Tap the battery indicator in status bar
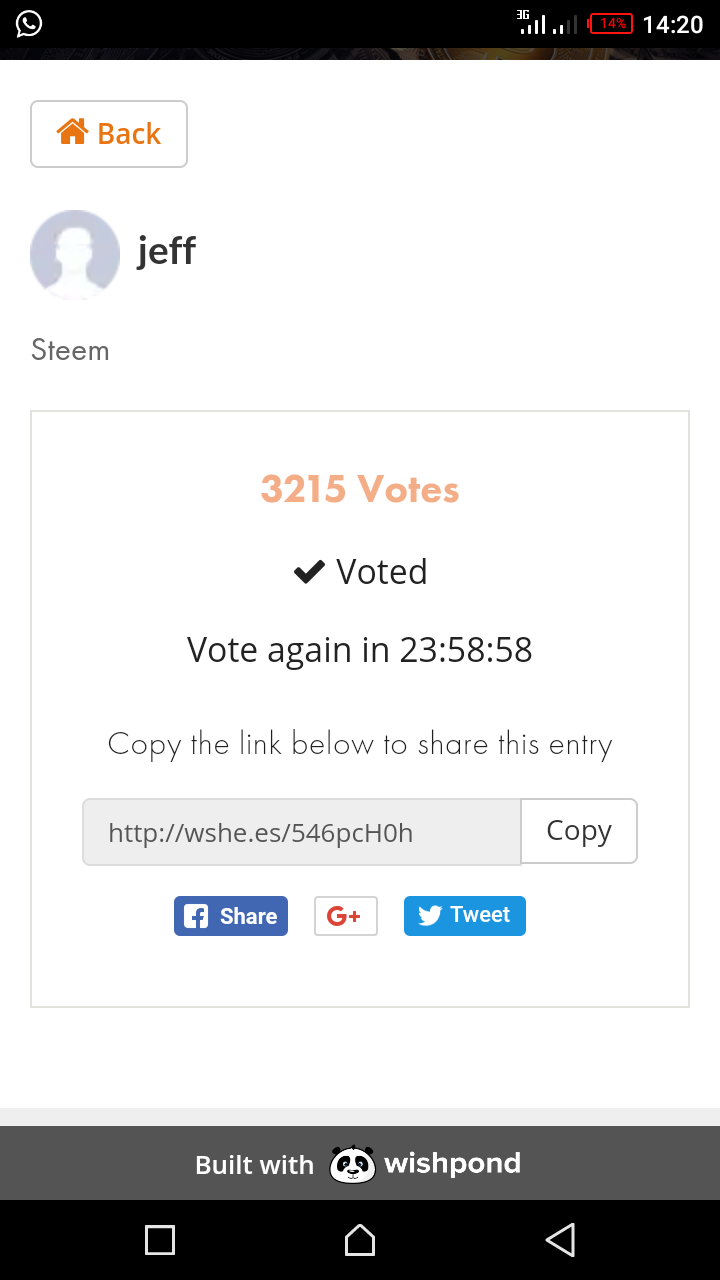 pos(612,24)
